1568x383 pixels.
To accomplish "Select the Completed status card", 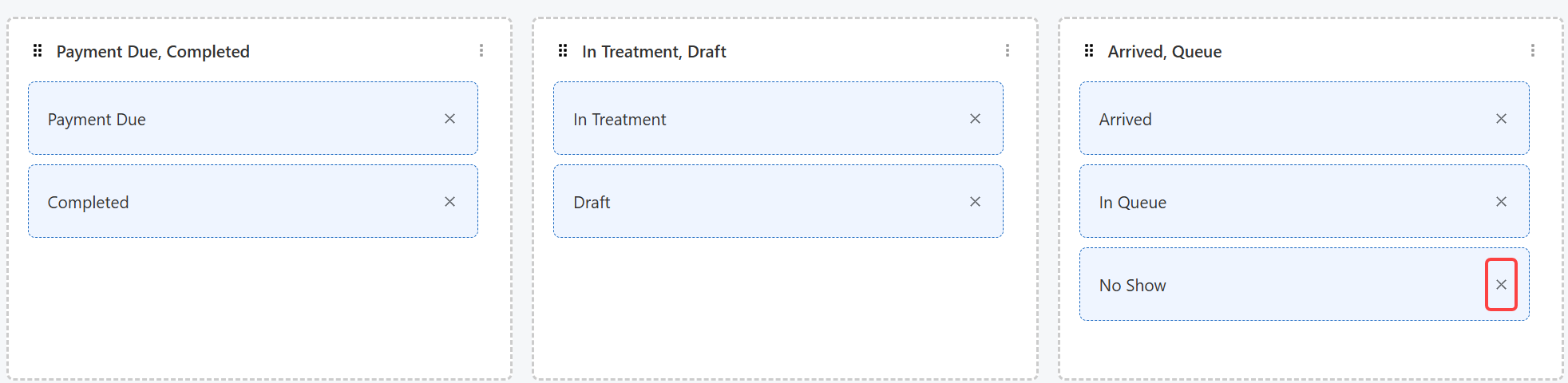I will tap(240, 202).
